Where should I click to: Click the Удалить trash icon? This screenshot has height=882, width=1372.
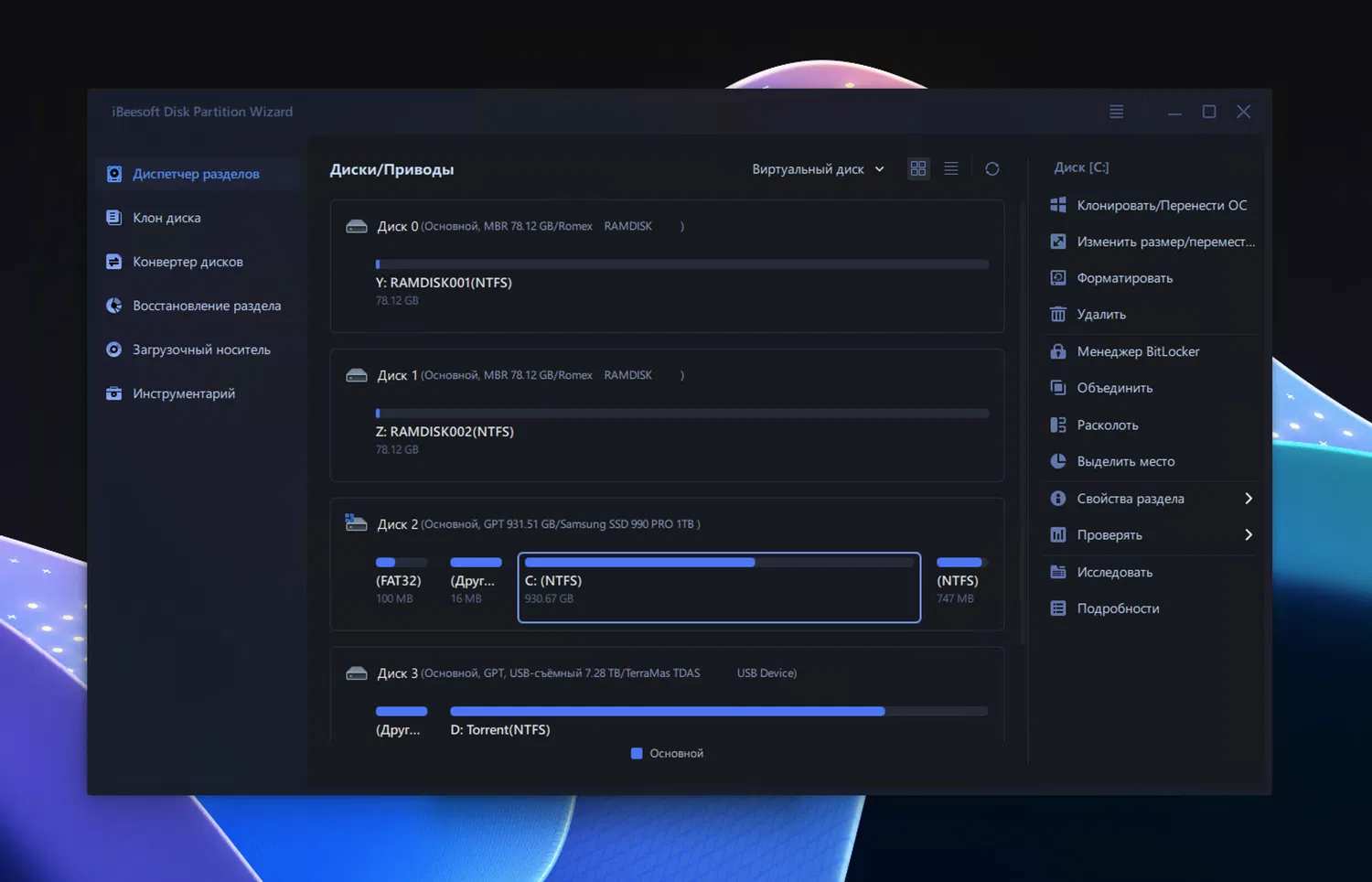tap(1058, 315)
